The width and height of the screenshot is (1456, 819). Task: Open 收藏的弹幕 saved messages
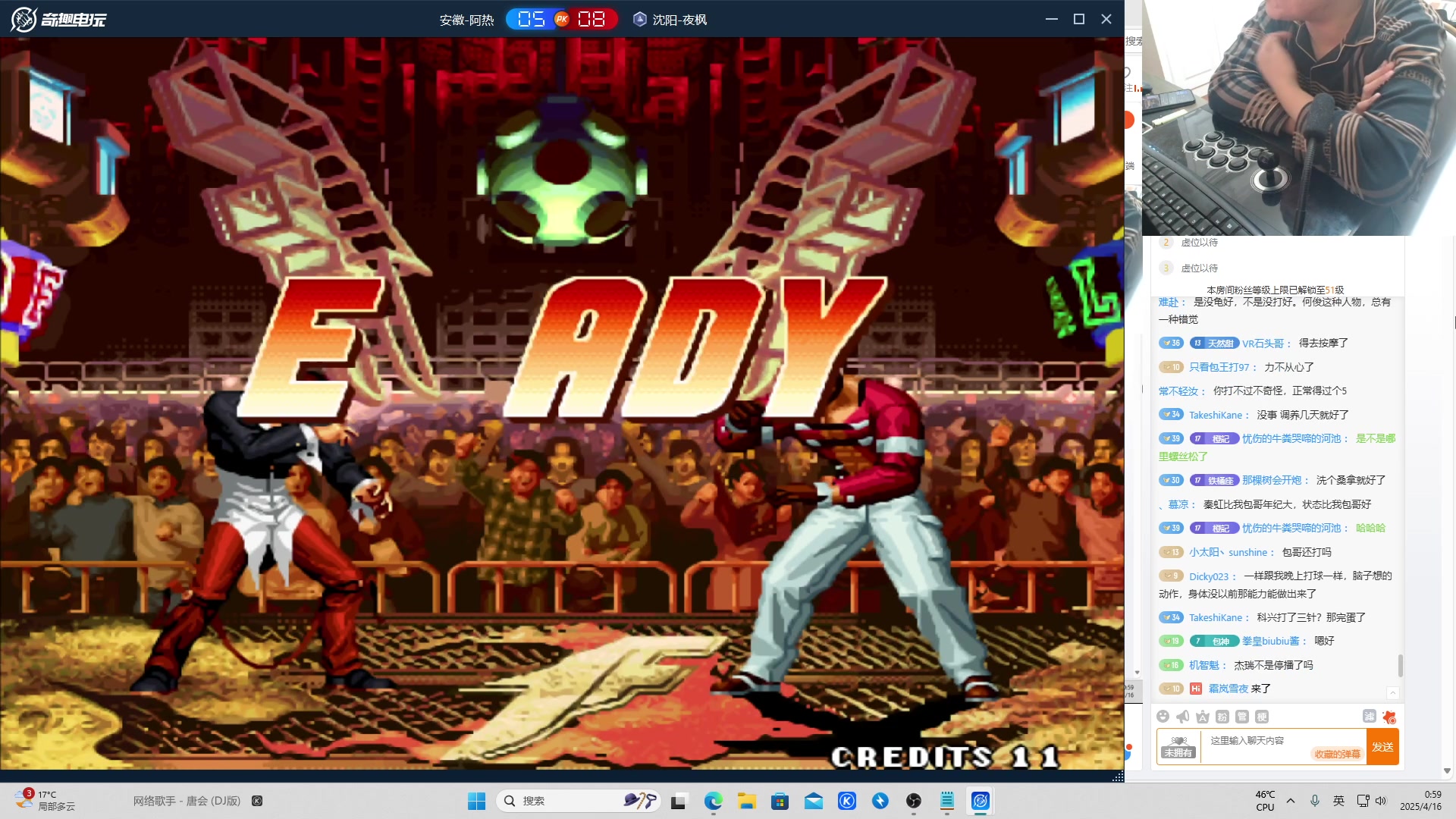[1337, 754]
